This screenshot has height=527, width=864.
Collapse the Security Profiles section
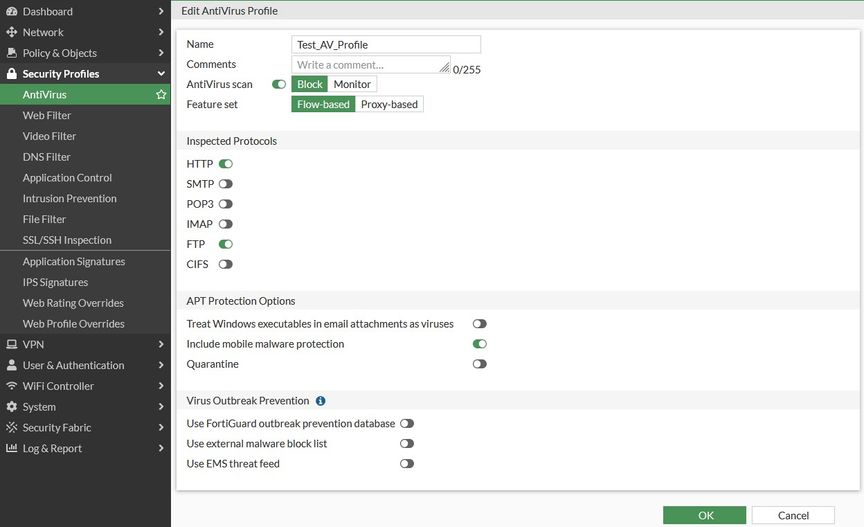(x=161, y=74)
